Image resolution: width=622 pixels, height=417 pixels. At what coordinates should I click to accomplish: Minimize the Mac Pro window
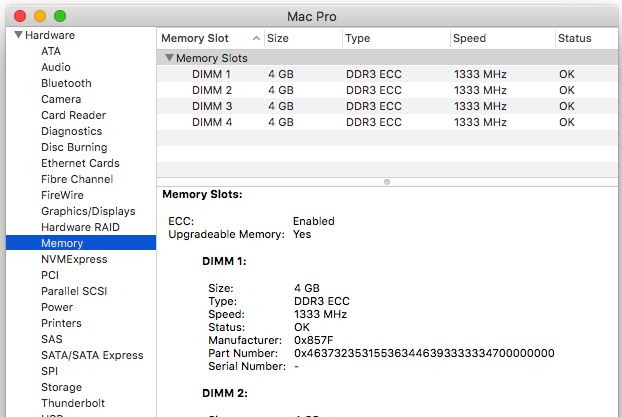pyautogui.click(x=40, y=16)
